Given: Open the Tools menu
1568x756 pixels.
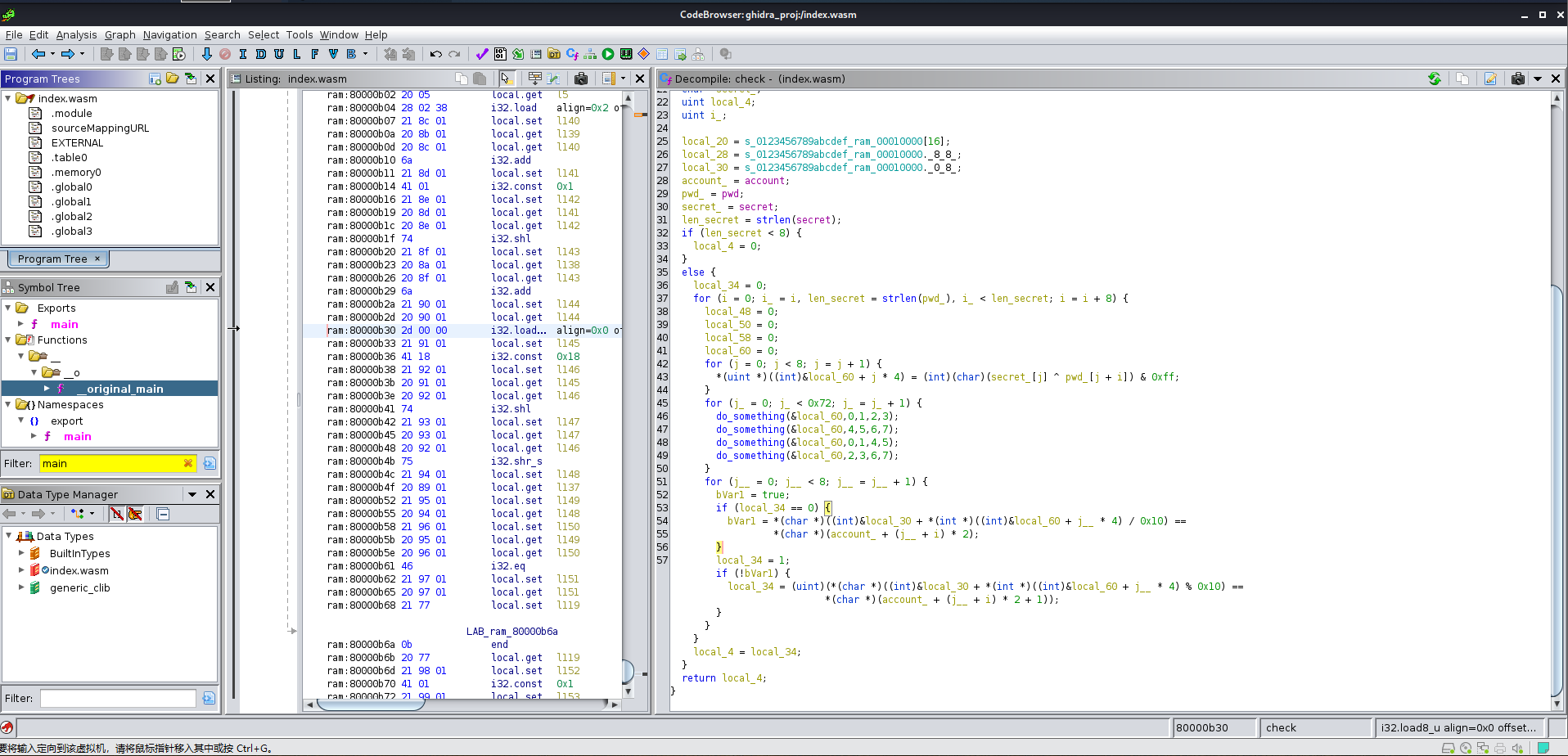Looking at the screenshot, I should click(300, 34).
